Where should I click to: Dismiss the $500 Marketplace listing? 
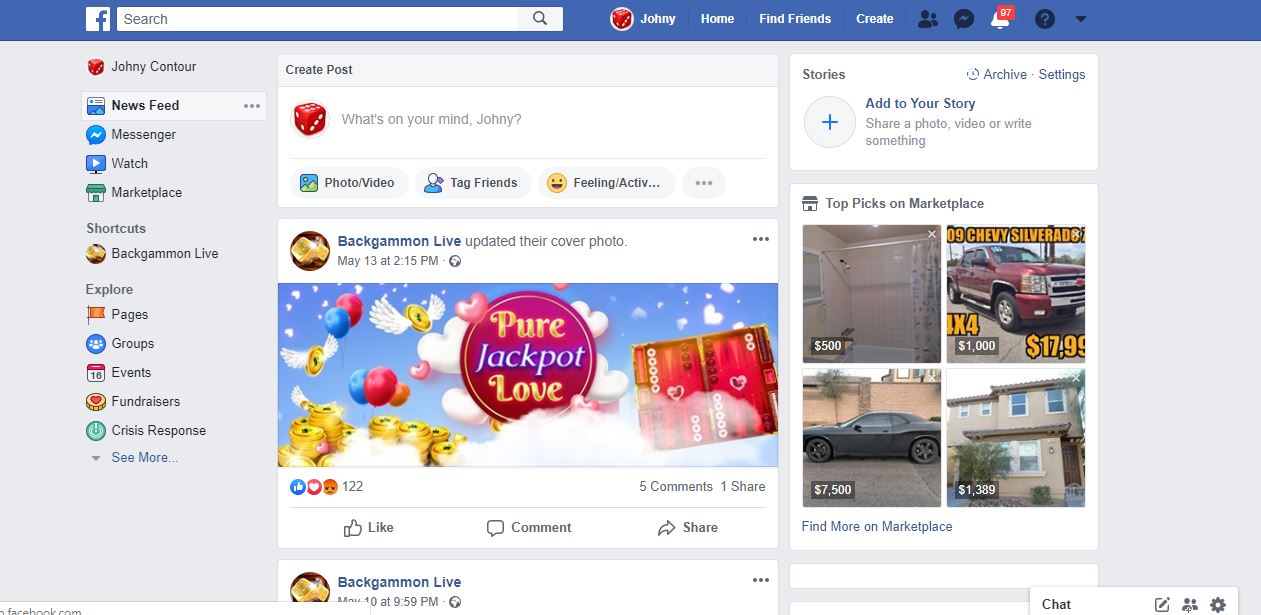coord(932,234)
